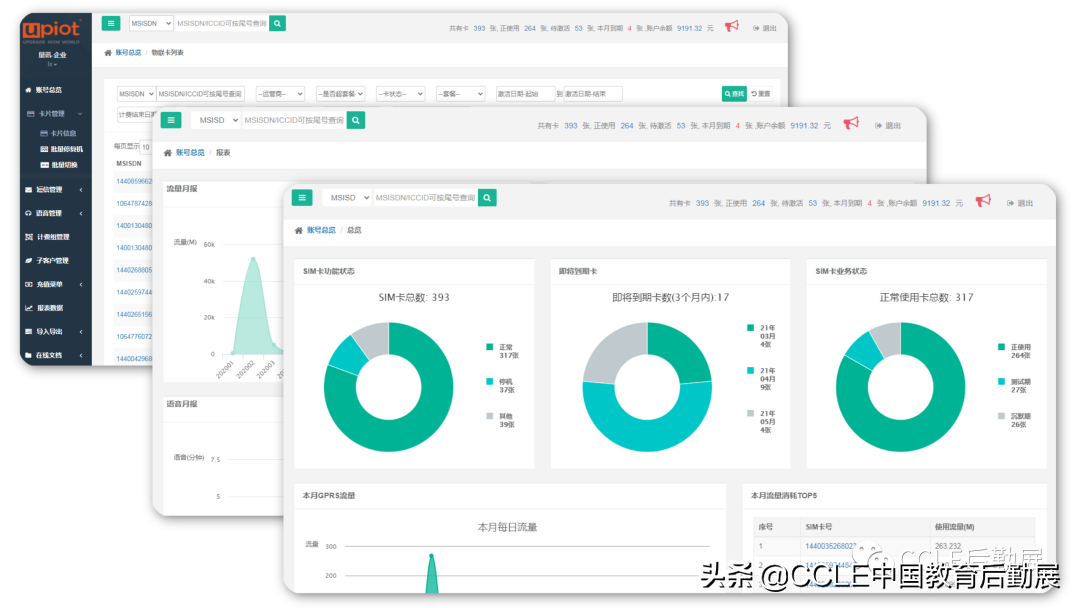Screen dimensions: 1080x608
Task: Toggle the 其他 39张 legend entry
Action: [x=501, y=420]
